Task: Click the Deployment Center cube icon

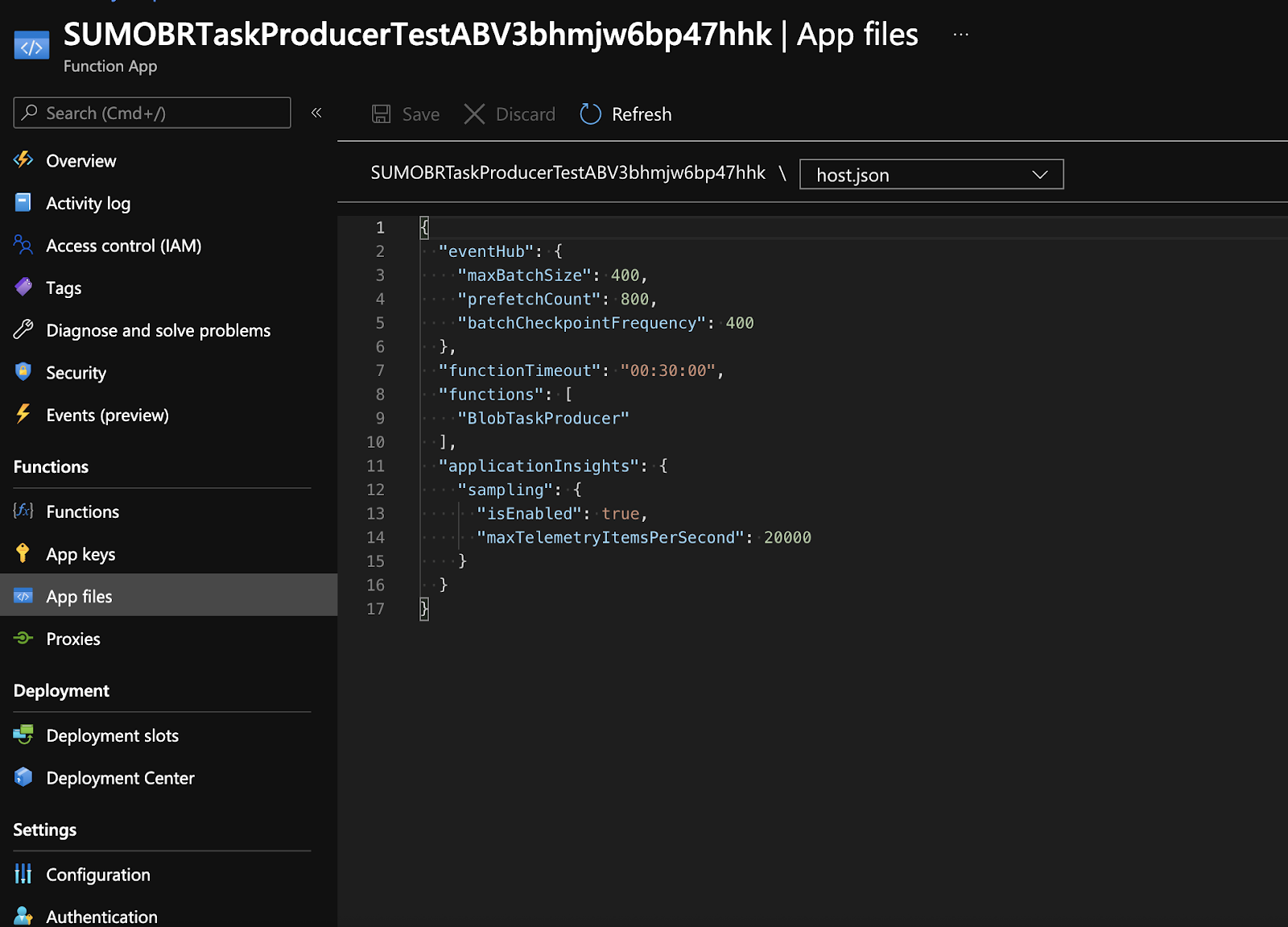Action: (x=23, y=777)
